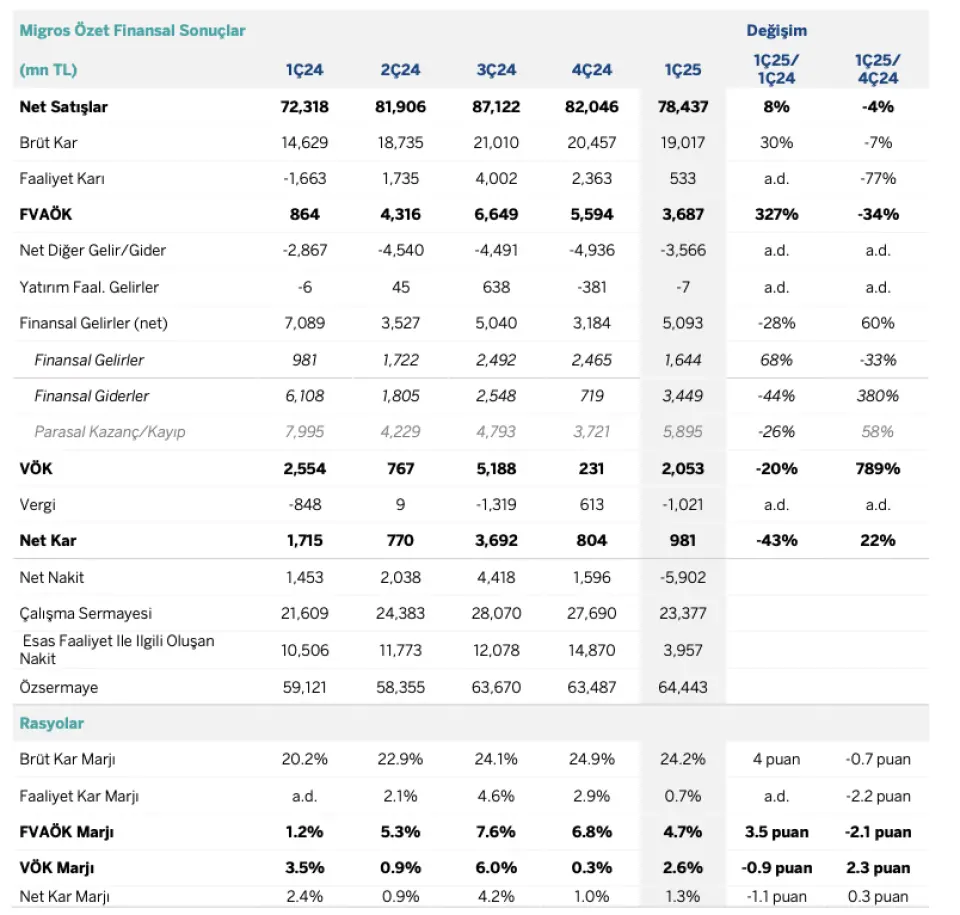Select the Net Satışlar row label
Viewport: 960px width, 915px height.
(x=64, y=107)
